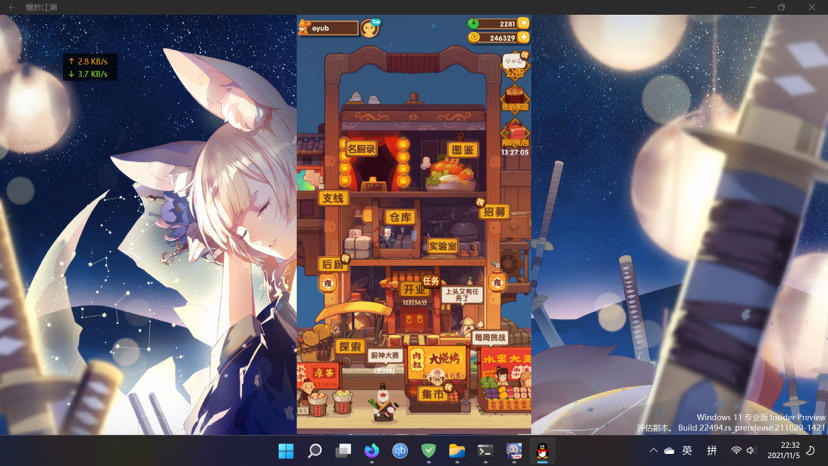Open the player avatar portrait

click(370, 28)
